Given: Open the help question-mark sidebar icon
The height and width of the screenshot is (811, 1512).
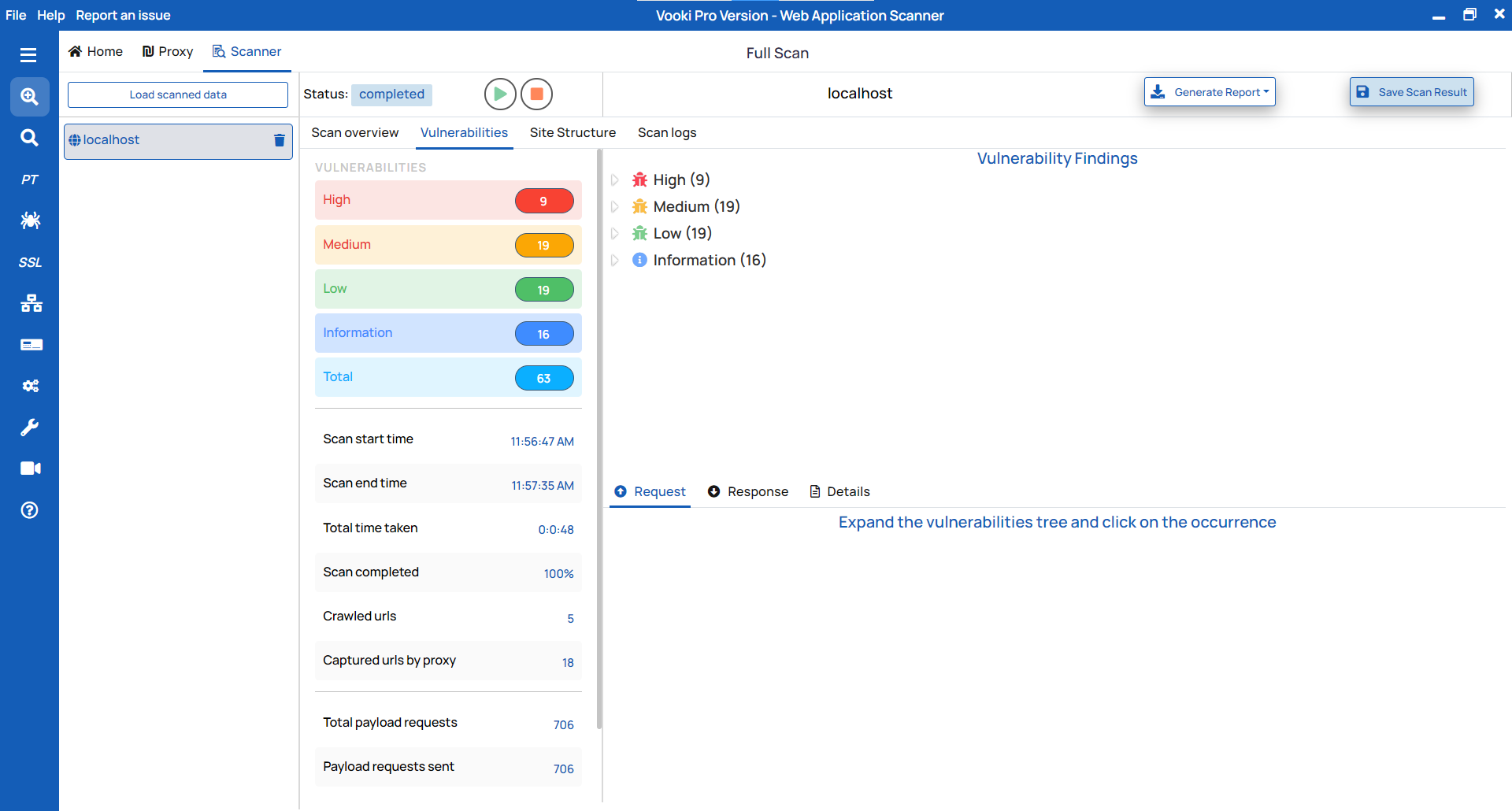Looking at the screenshot, I should 30,510.
